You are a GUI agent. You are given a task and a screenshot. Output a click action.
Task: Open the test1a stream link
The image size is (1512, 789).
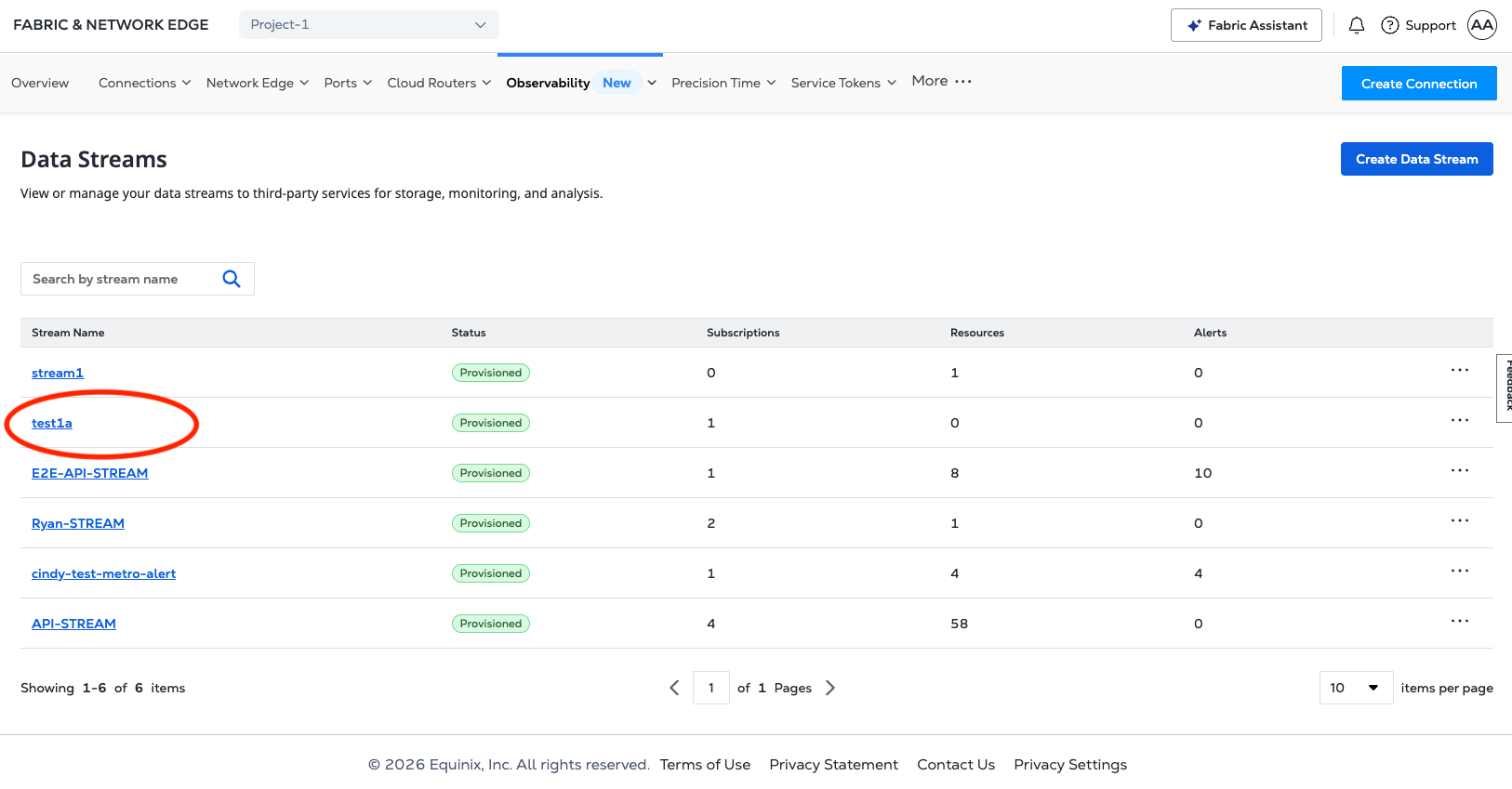(52, 423)
